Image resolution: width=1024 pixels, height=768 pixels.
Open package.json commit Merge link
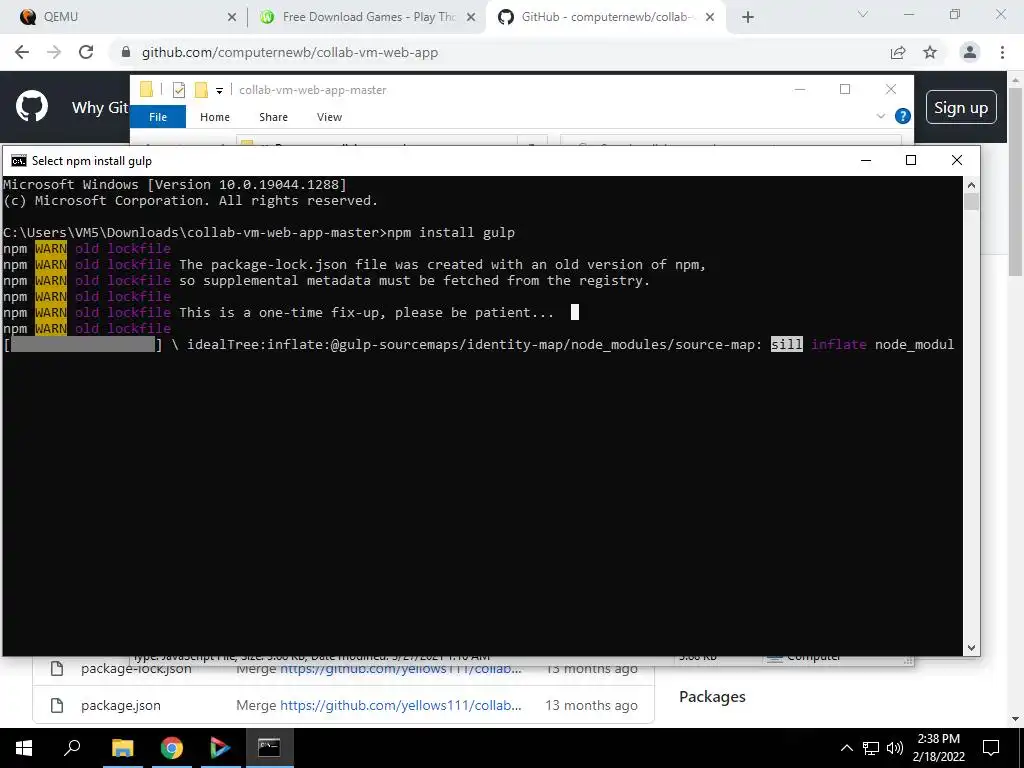click(x=401, y=705)
